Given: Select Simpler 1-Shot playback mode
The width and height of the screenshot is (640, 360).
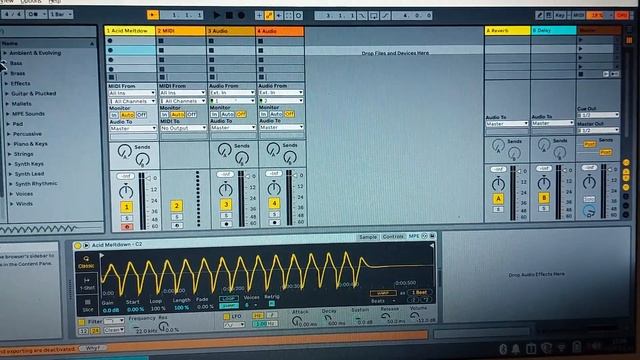Looking at the screenshot, I should click(x=87, y=283).
